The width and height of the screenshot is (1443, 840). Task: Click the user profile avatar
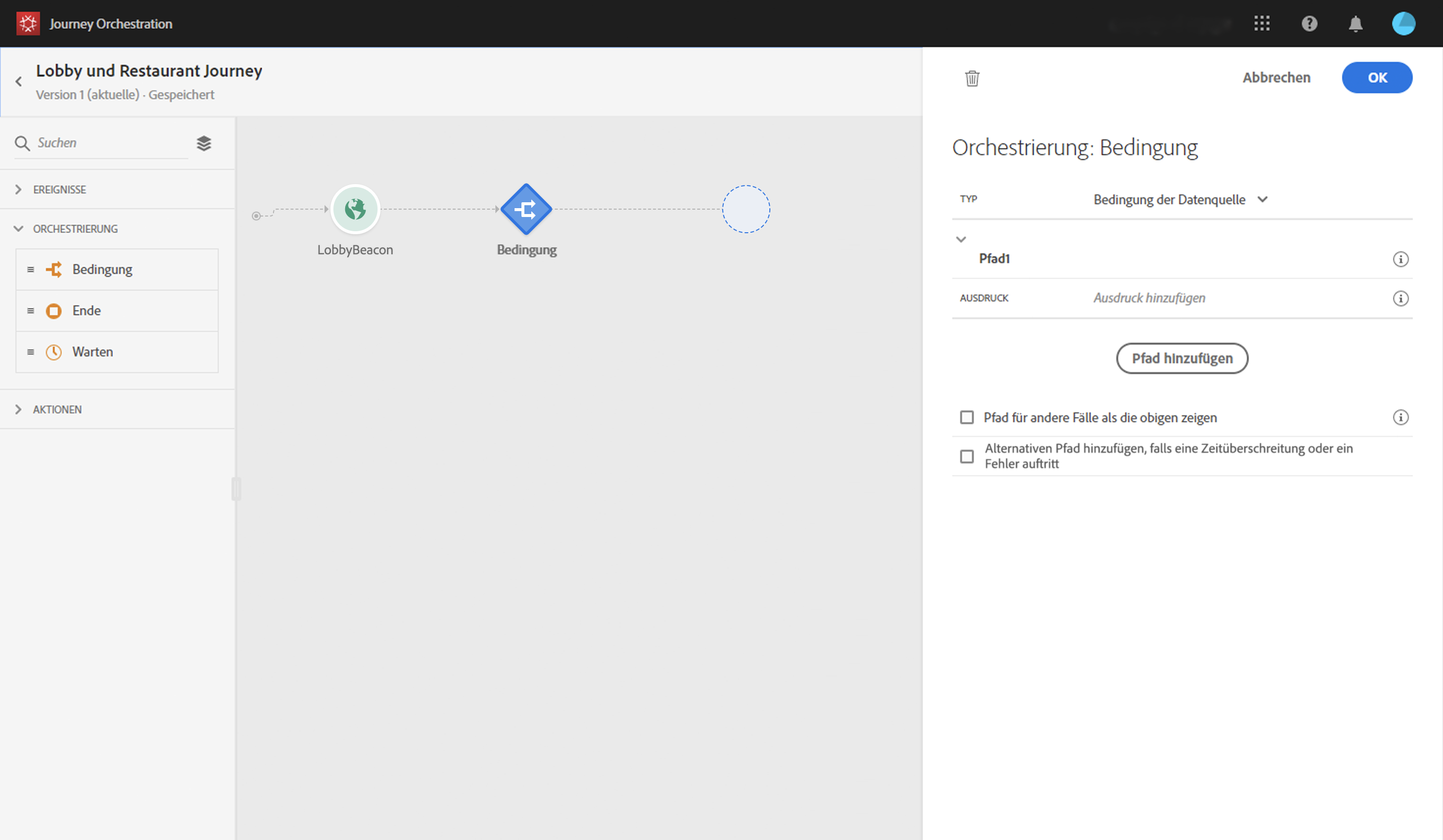(1403, 24)
